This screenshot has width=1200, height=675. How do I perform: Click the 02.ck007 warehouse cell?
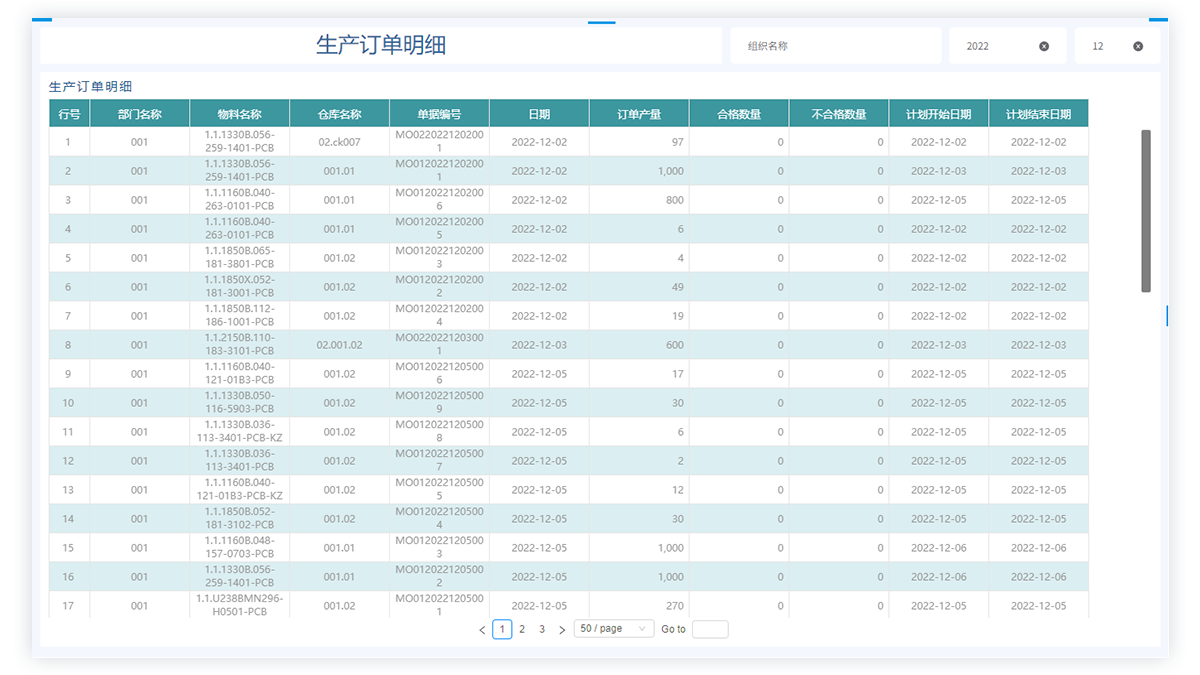[339, 142]
